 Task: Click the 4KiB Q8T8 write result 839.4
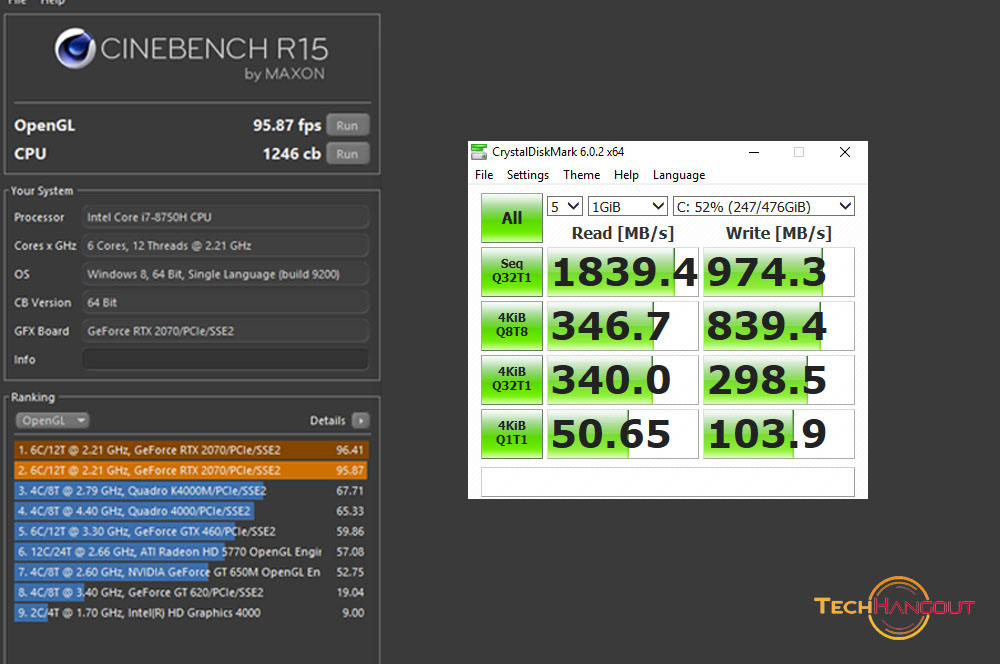(x=779, y=325)
